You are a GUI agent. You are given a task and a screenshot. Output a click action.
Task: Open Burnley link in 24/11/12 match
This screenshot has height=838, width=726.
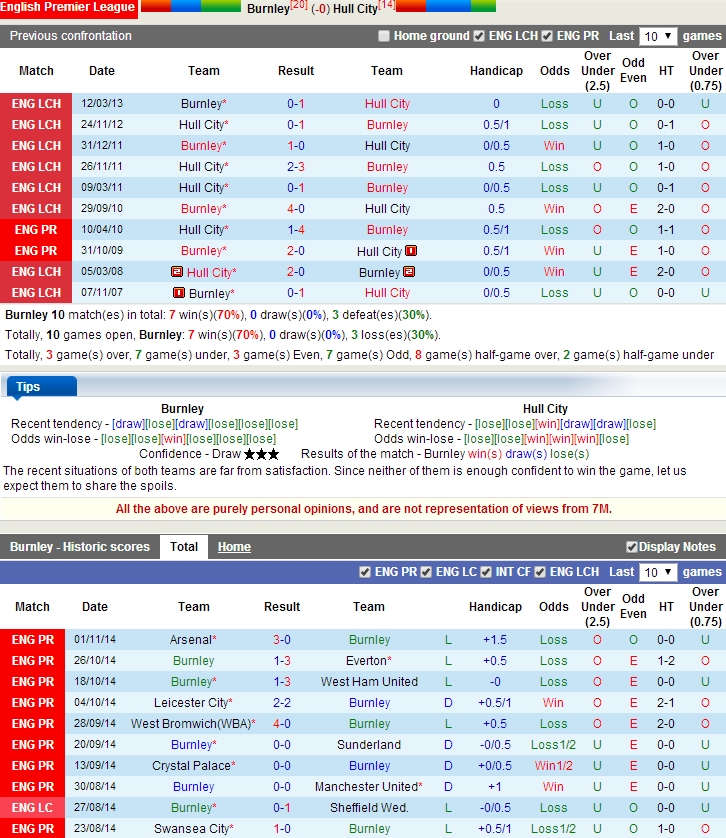click(x=387, y=125)
